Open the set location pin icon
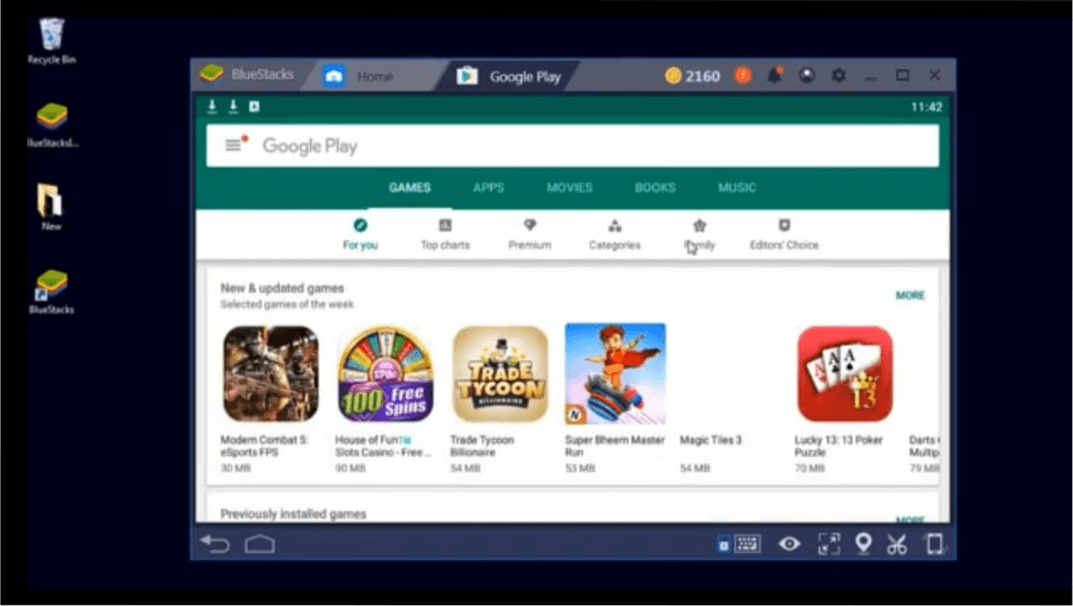This screenshot has width=1073, height=606. 864,544
